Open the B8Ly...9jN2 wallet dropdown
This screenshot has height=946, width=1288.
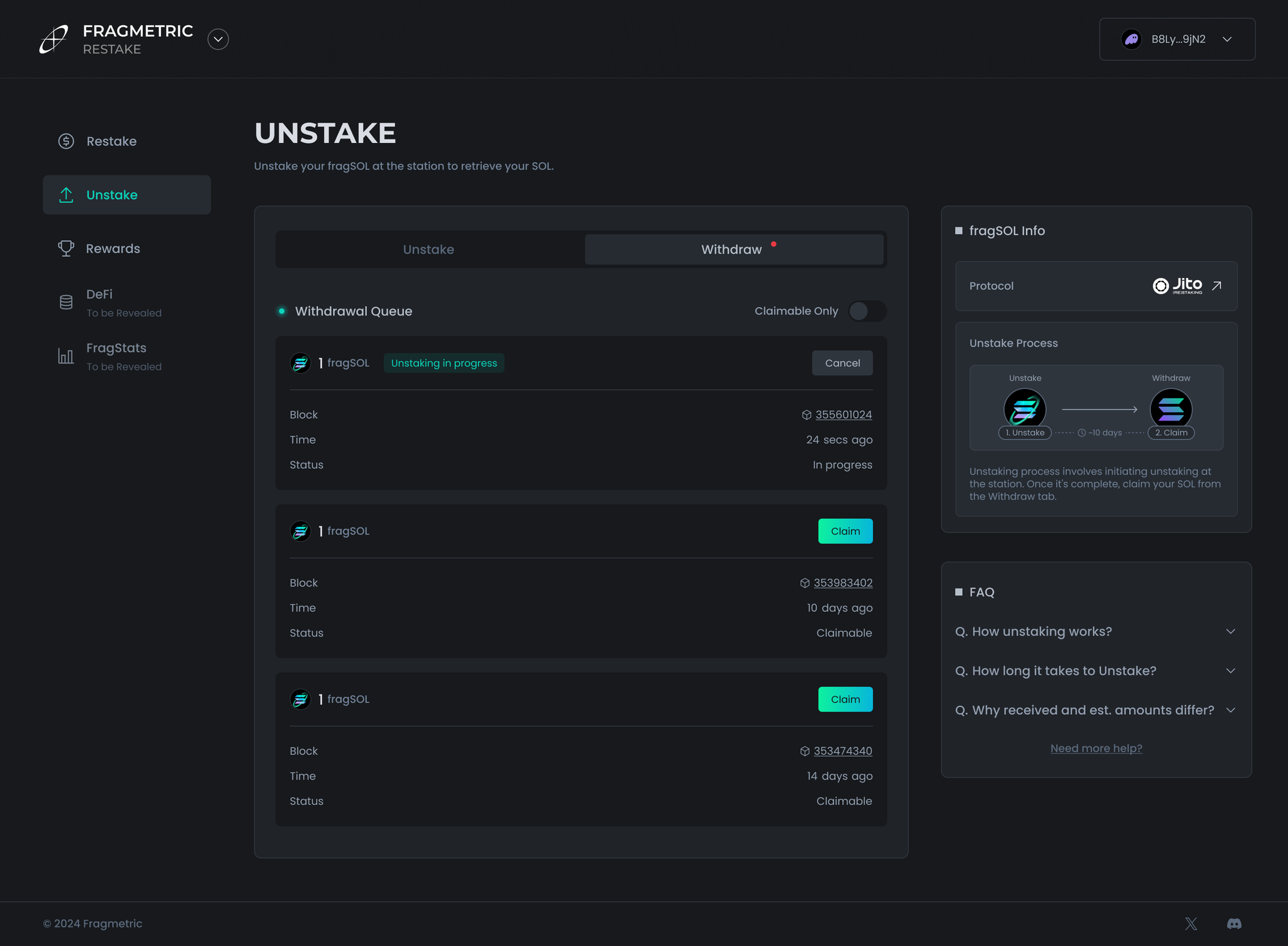pos(1177,39)
